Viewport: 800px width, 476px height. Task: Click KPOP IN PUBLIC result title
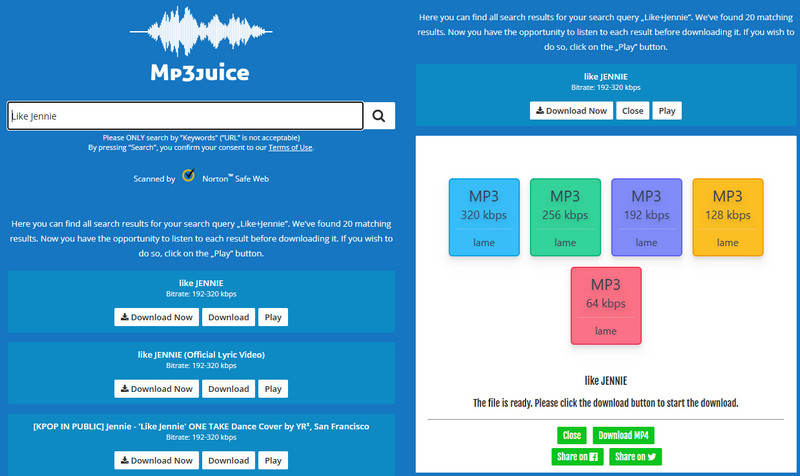[x=201, y=427]
